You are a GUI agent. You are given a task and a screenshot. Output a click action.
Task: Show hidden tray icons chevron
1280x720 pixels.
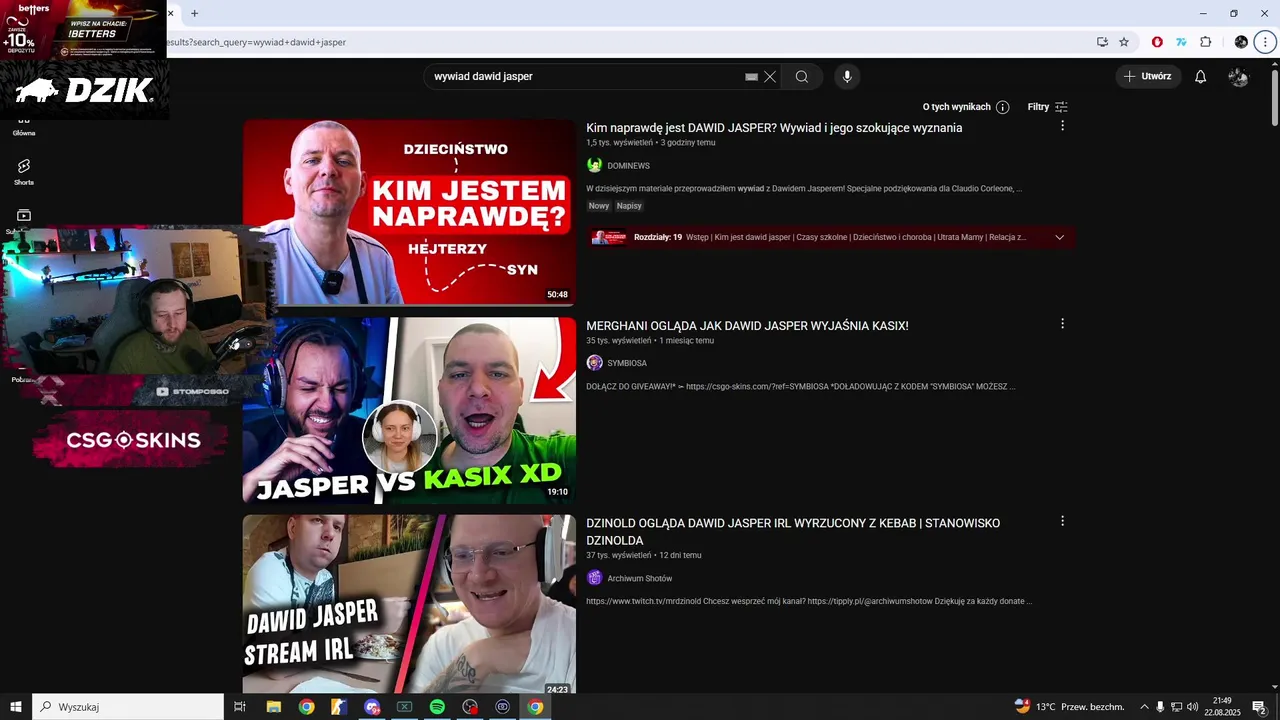(1144, 707)
